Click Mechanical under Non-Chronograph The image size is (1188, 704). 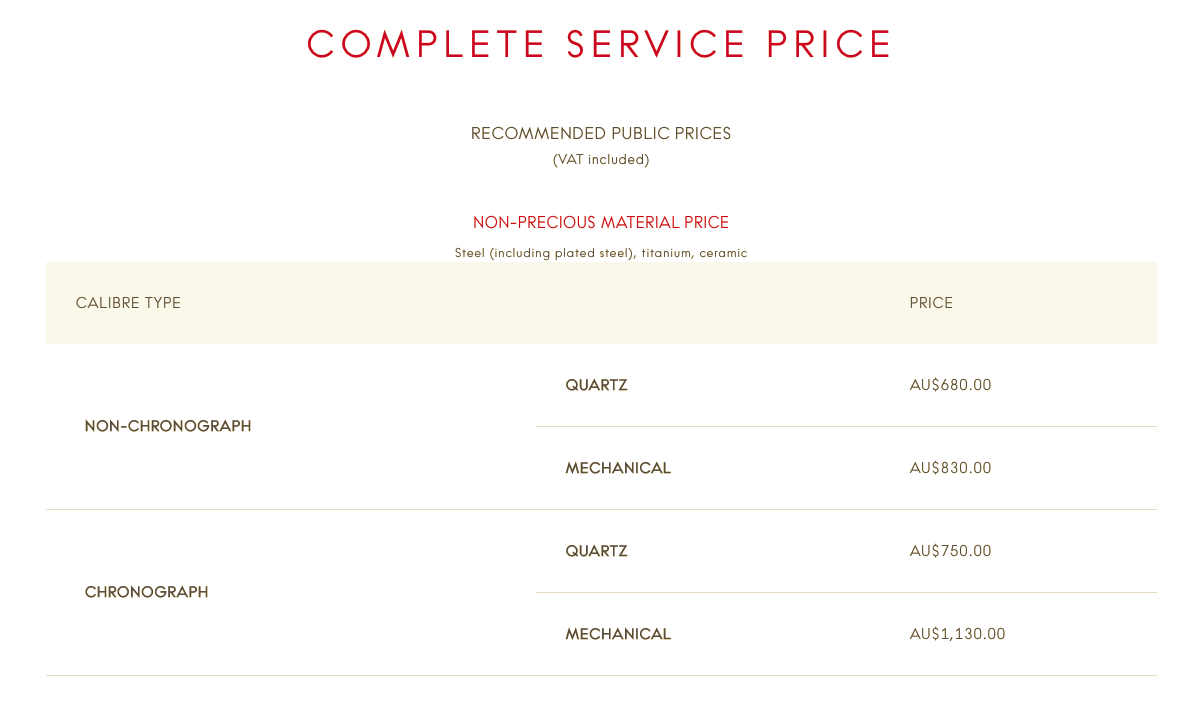coord(618,468)
